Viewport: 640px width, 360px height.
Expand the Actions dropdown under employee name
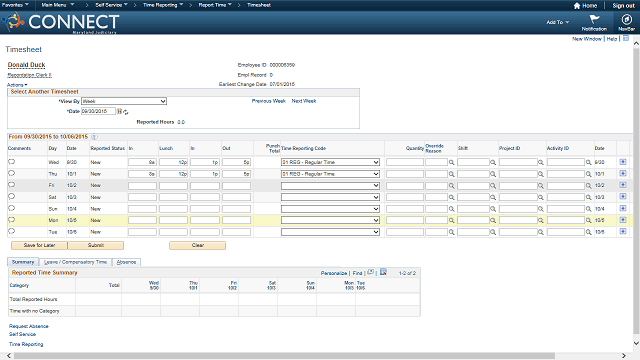pos(17,85)
